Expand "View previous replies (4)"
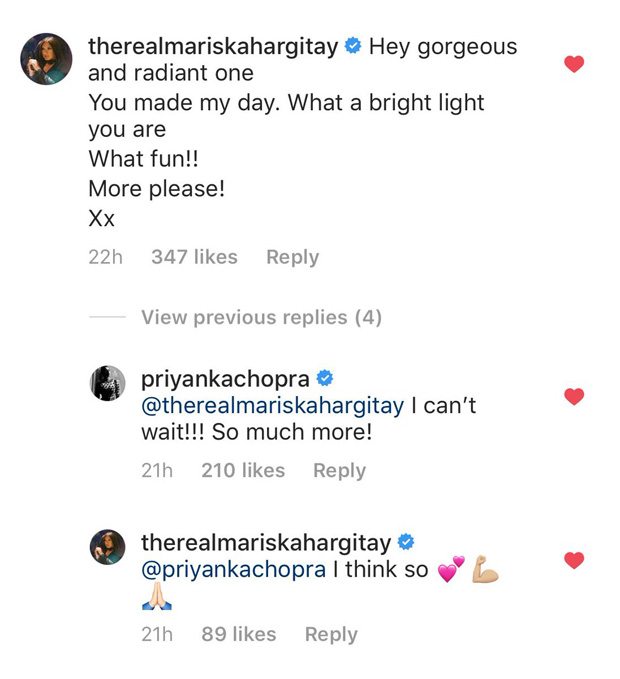Image resolution: width=620 pixels, height=679 pixels. [x=261, y=317]
